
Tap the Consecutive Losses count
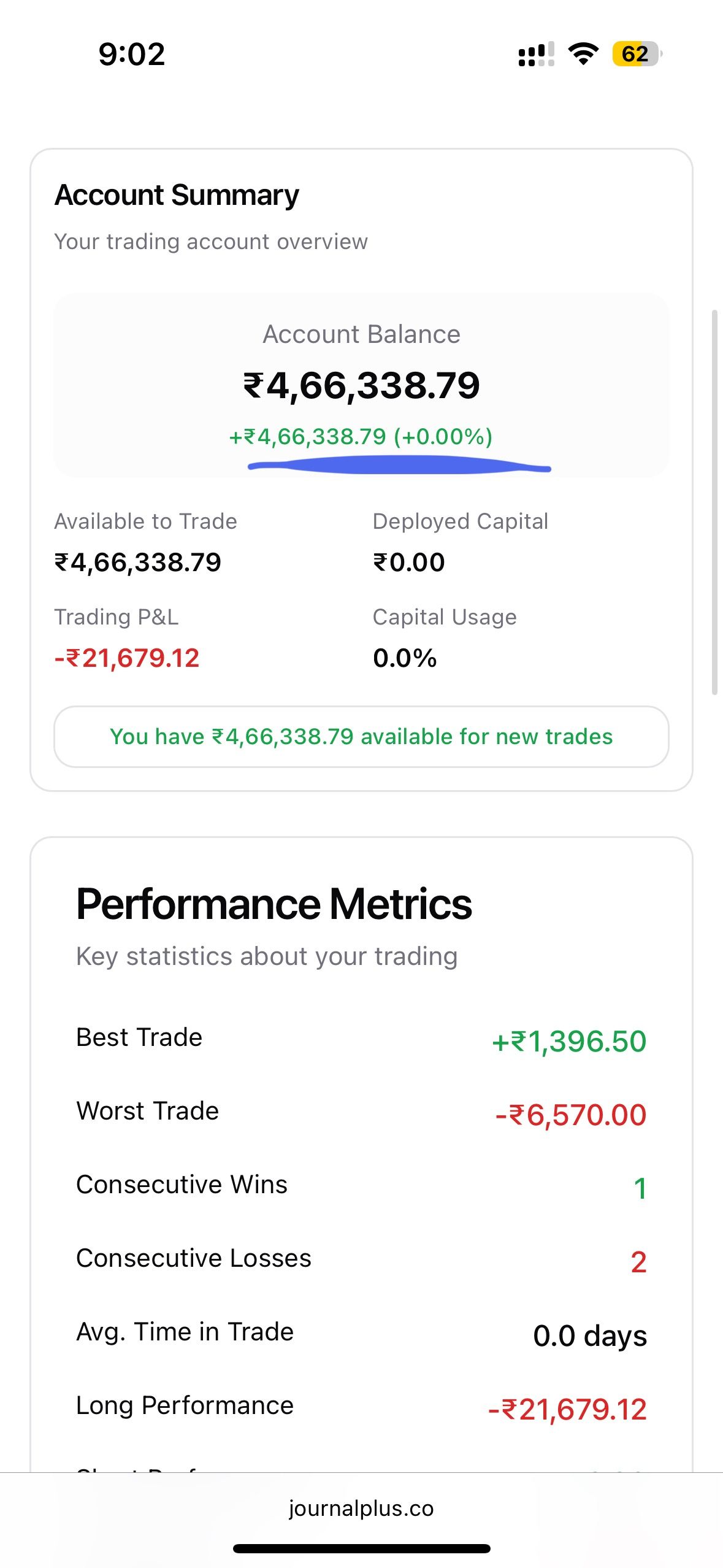[x=638, y=1262]
